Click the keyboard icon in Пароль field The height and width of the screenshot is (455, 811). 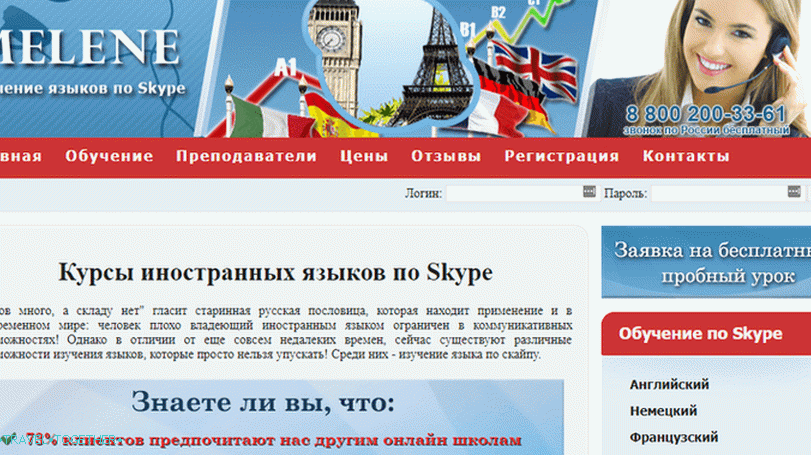pyautogui.click(x=794, y=192)
